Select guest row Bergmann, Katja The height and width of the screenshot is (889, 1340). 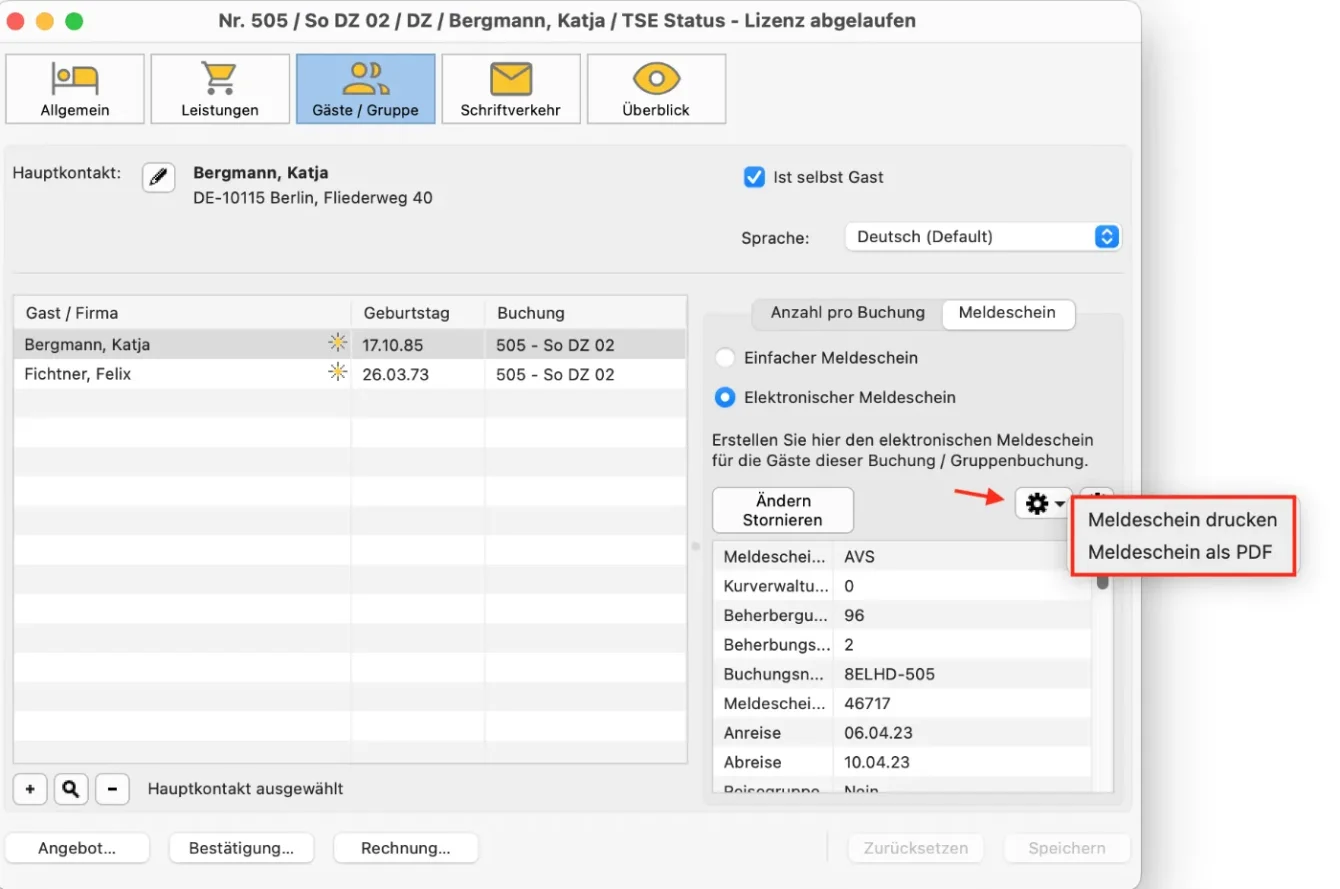point(350,345)
